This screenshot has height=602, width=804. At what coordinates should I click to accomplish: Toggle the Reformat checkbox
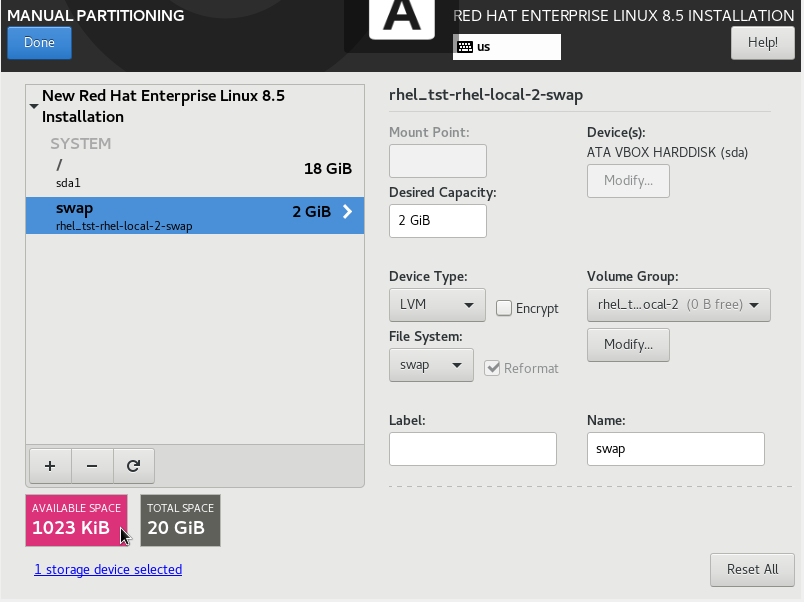492,368
